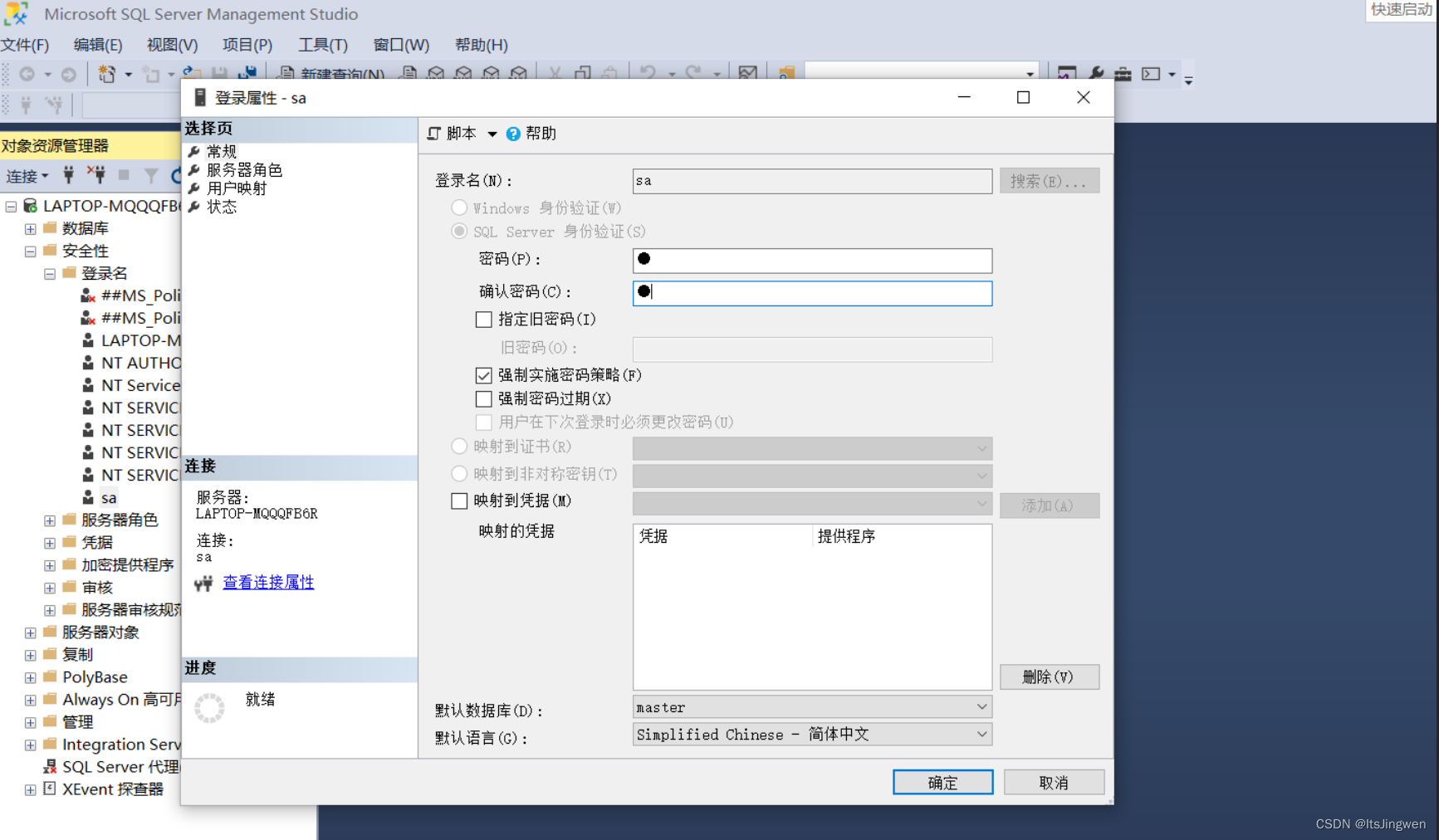1439x840 pixels.
Task: Click 用户在下次登录时必须更改密码 checkbox
Action: click(x=483, y=422)
